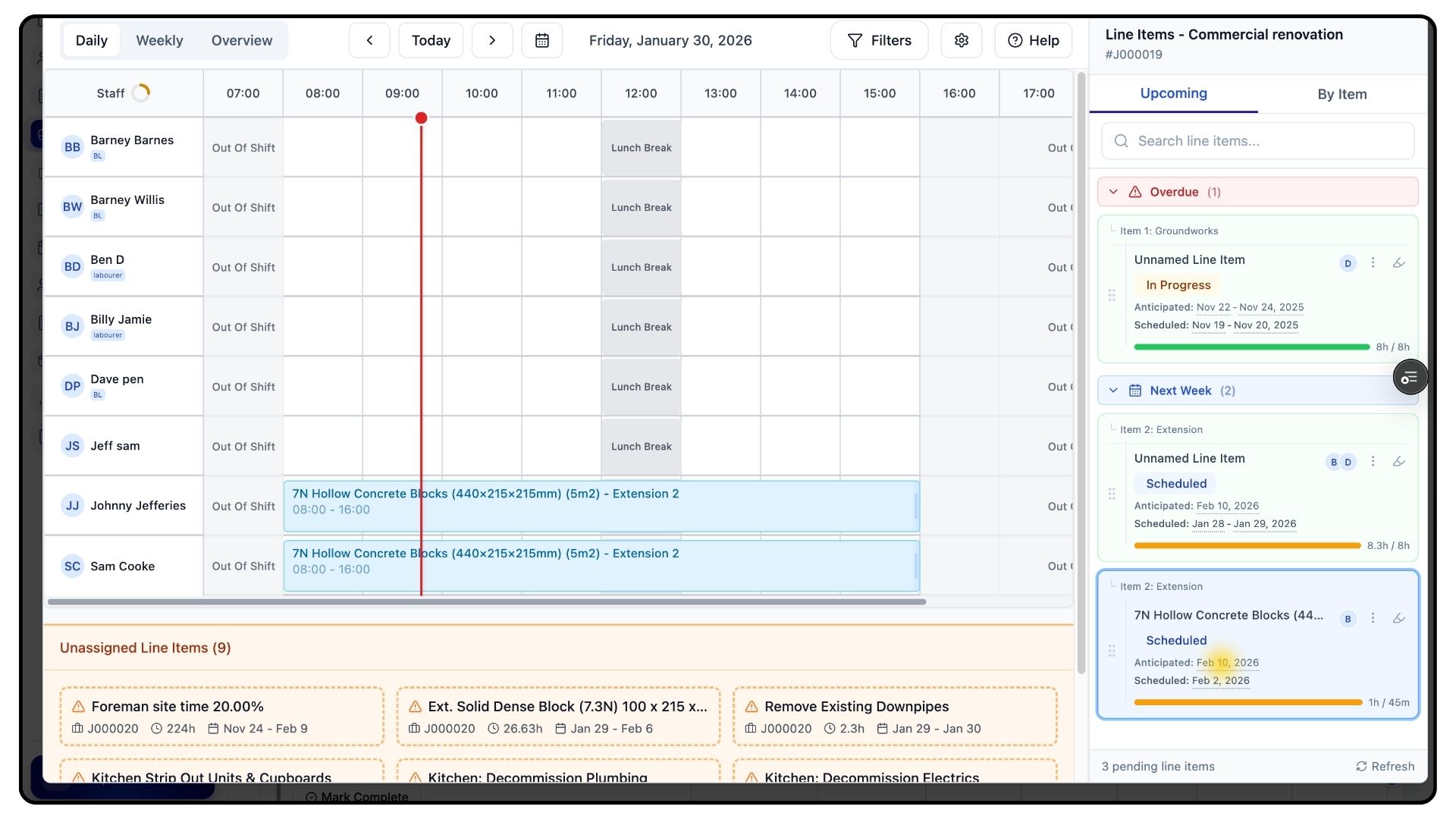Switch to the By Item tab

coord(1341,94)
